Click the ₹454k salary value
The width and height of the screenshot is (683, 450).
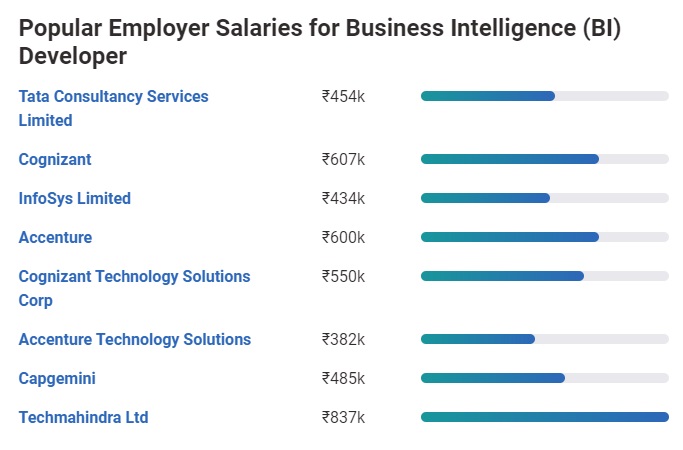pos(343,97)
